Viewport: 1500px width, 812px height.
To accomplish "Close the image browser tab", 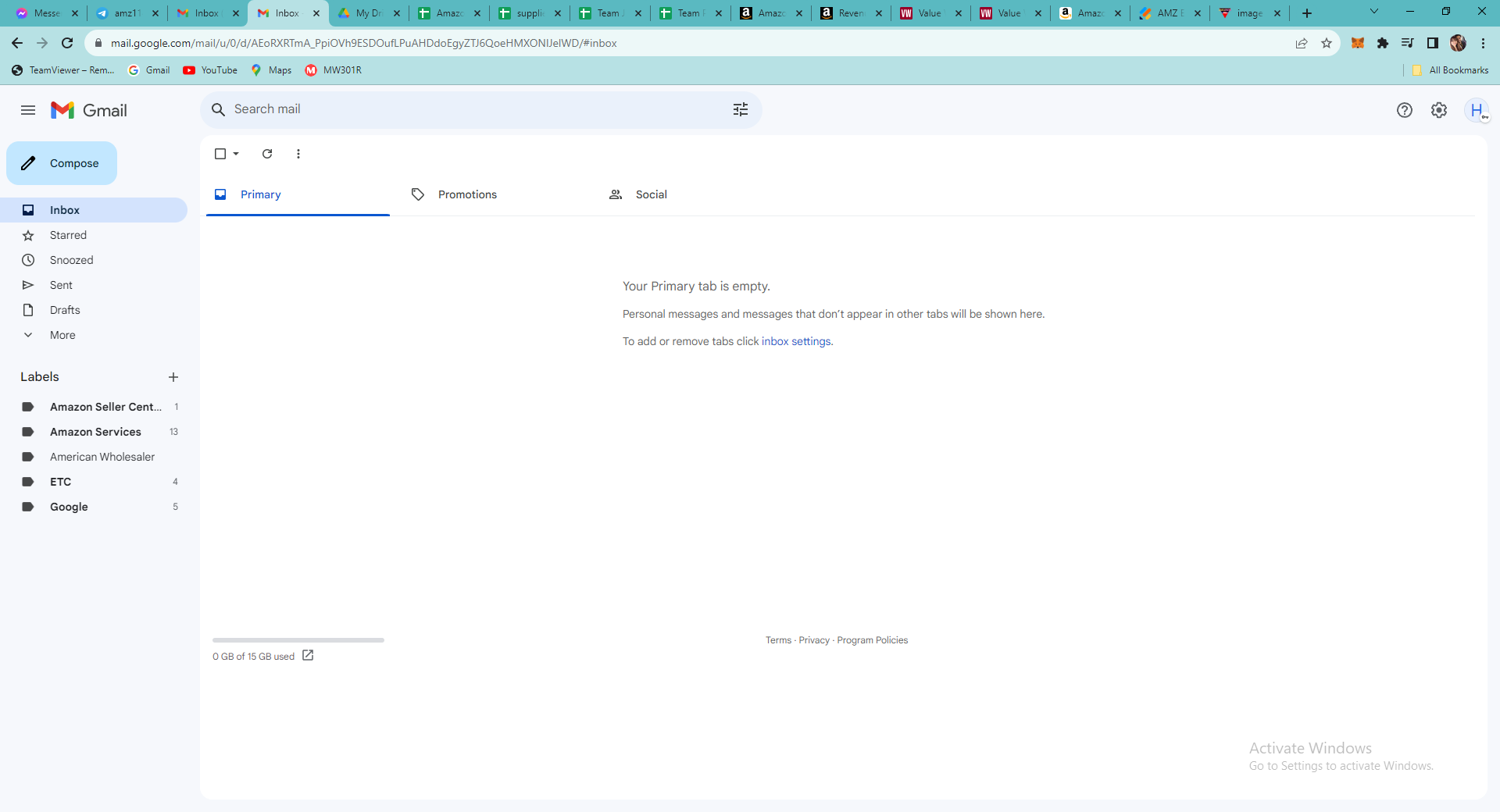I will [1277, 13].
